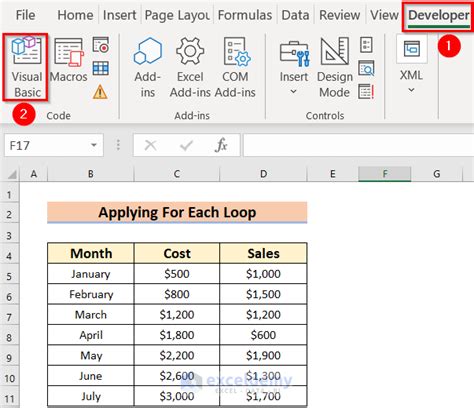Click the Cancel X in formula bar
This screenshot has height=408, width=474.
[151, 145]
